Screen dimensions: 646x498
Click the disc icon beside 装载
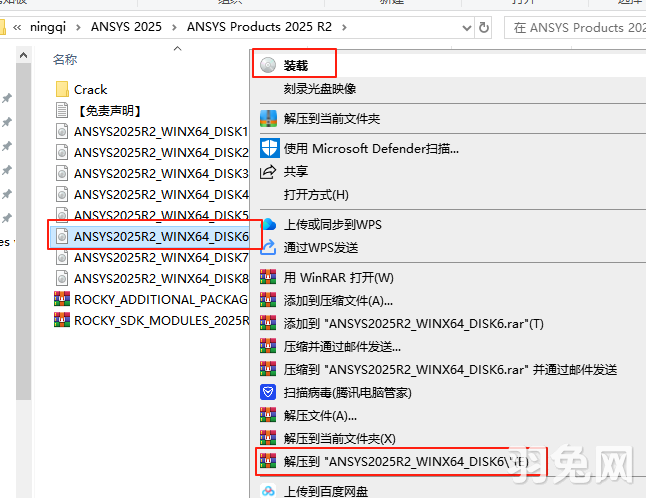(268, 65)
